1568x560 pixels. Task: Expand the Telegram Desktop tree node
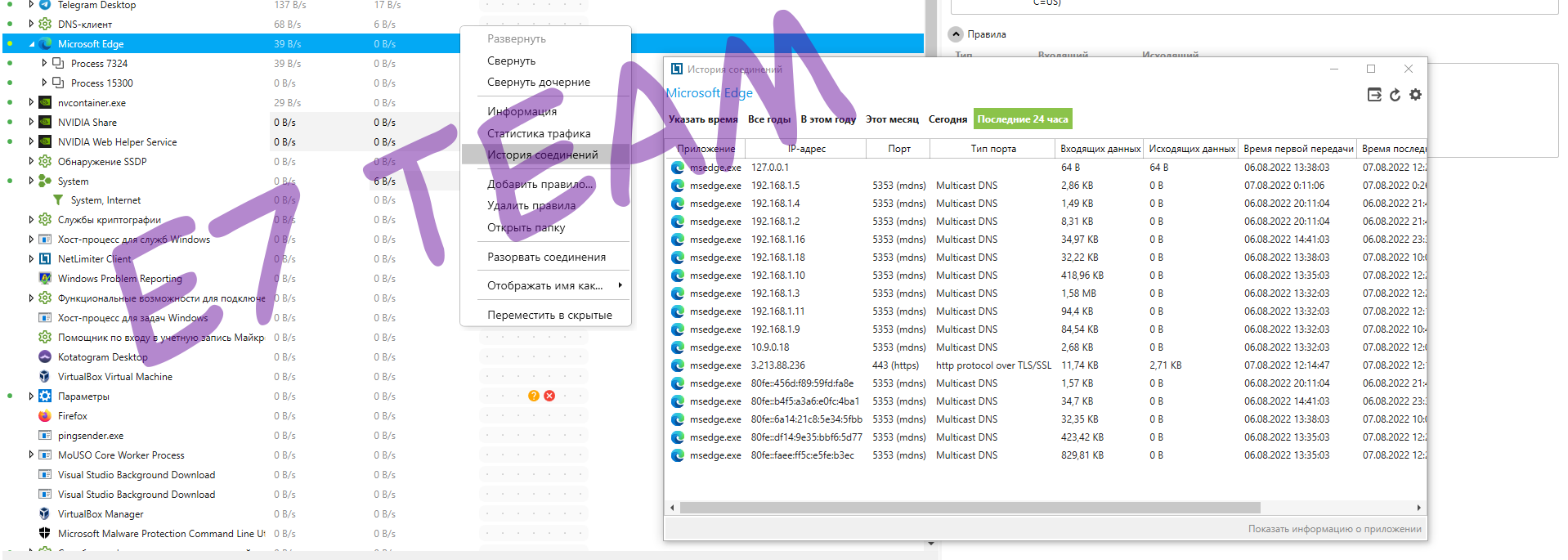pos(31,5)
